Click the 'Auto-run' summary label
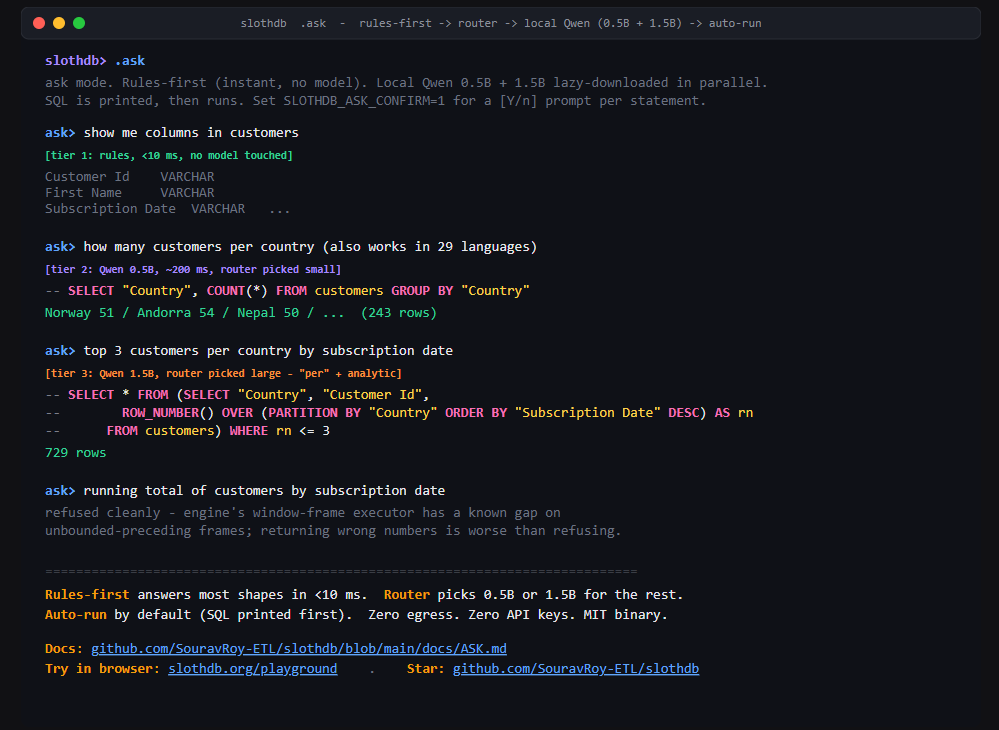999x730 pixels. point(78,614)
